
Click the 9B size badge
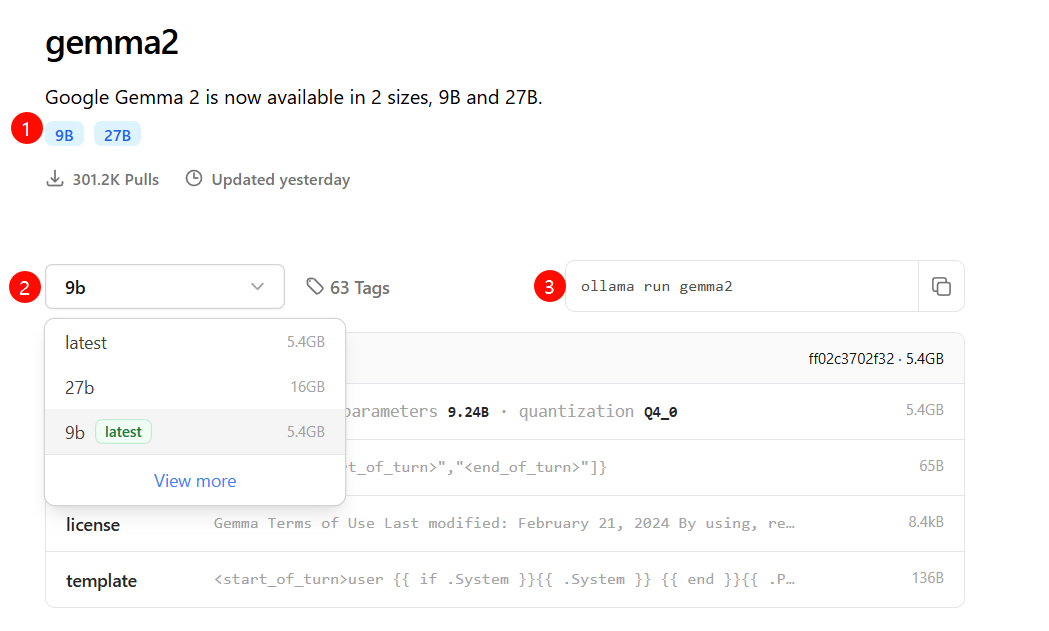coord(64,135)
